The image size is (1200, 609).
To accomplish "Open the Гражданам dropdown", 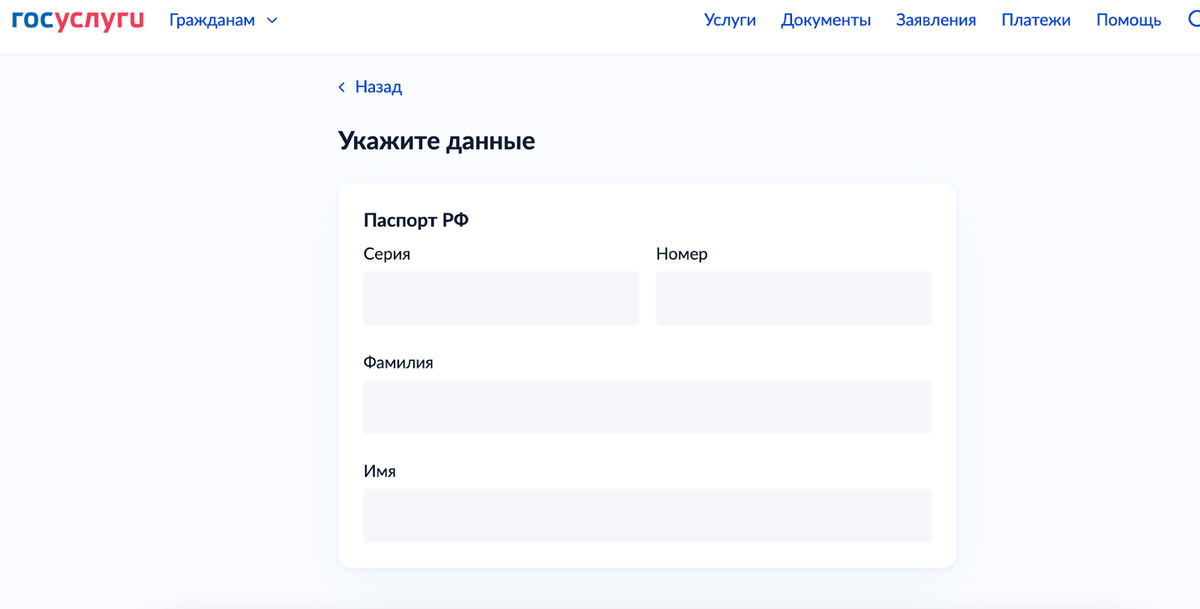I will tap(213, 19).
